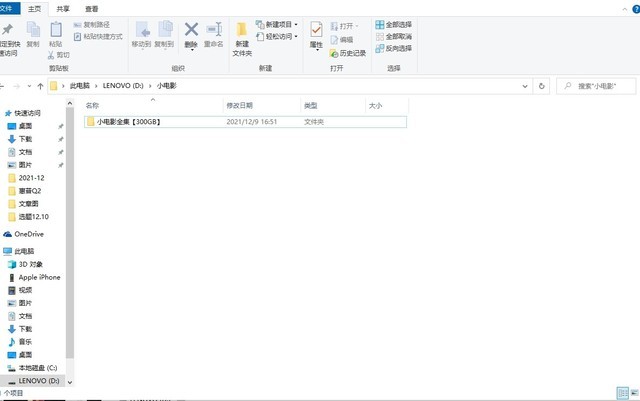This screenshot has height=401, width=640.
Task: Open the Easy Access (轻松访问) dropdown
Action: [279, 36]
